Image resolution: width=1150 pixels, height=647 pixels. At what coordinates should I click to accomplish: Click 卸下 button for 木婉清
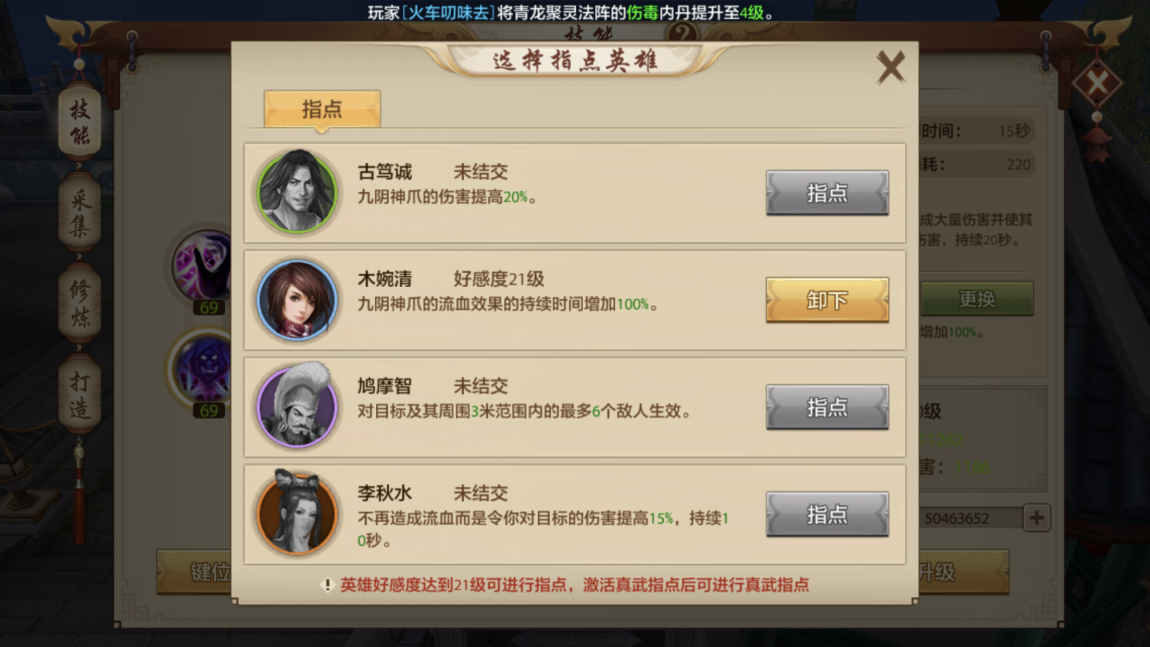pos(827,300)
